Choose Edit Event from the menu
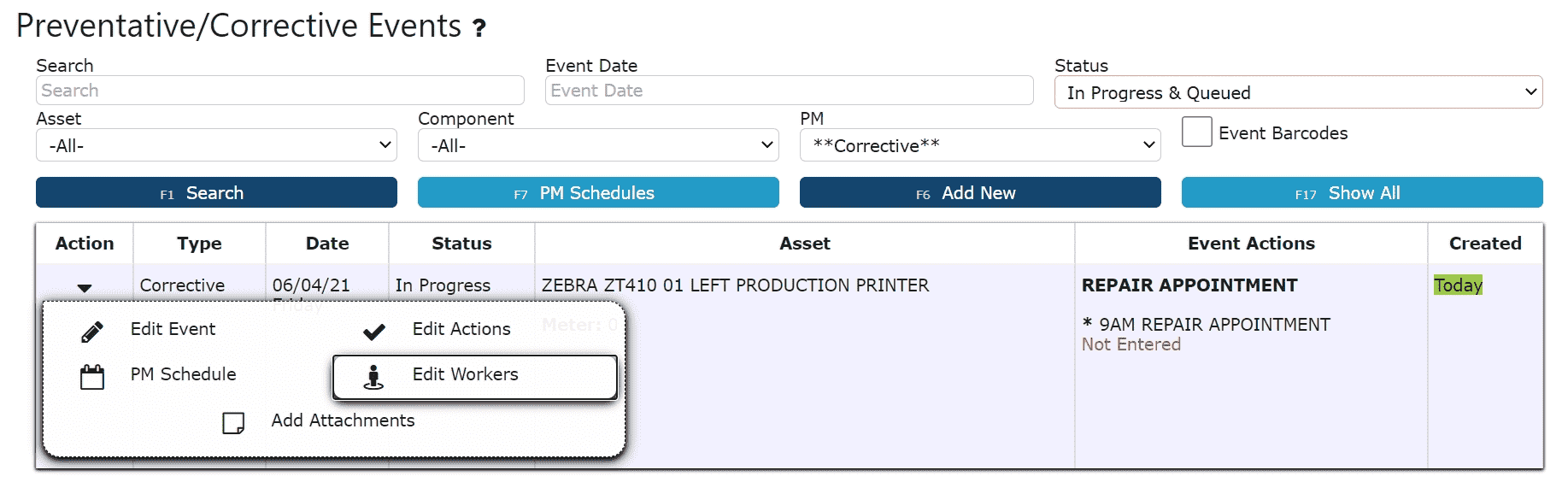The image size is (1568, 482). point(173,329)
